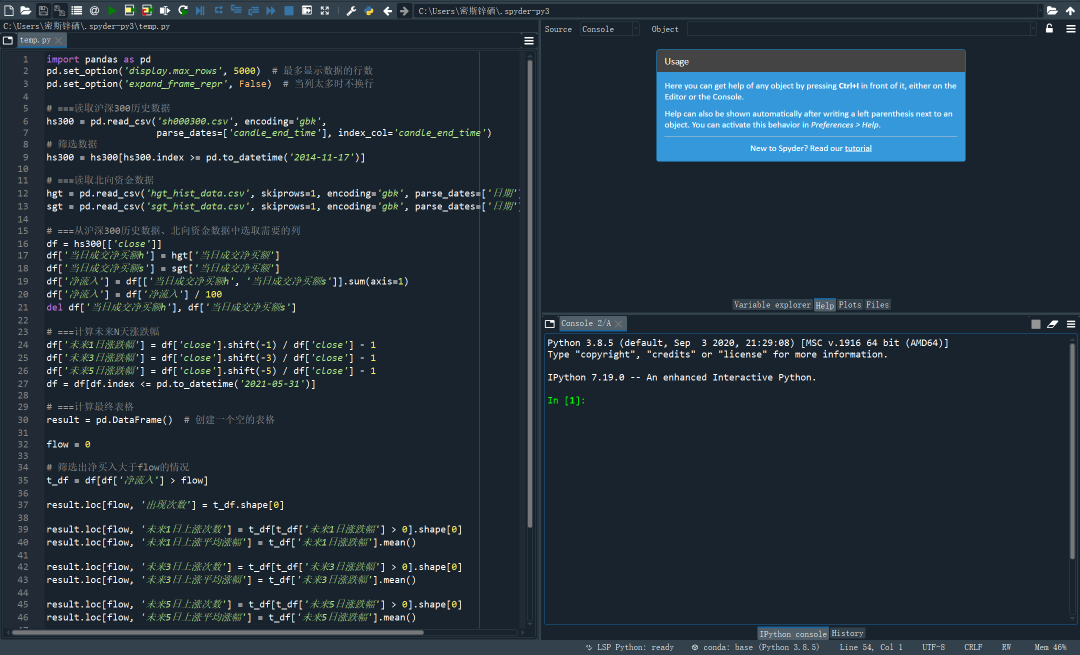The width and height of the screenshot is (1080, 655).
Task: Click the PYTHONPATH manager Python icon
Action: click(368, 10)
